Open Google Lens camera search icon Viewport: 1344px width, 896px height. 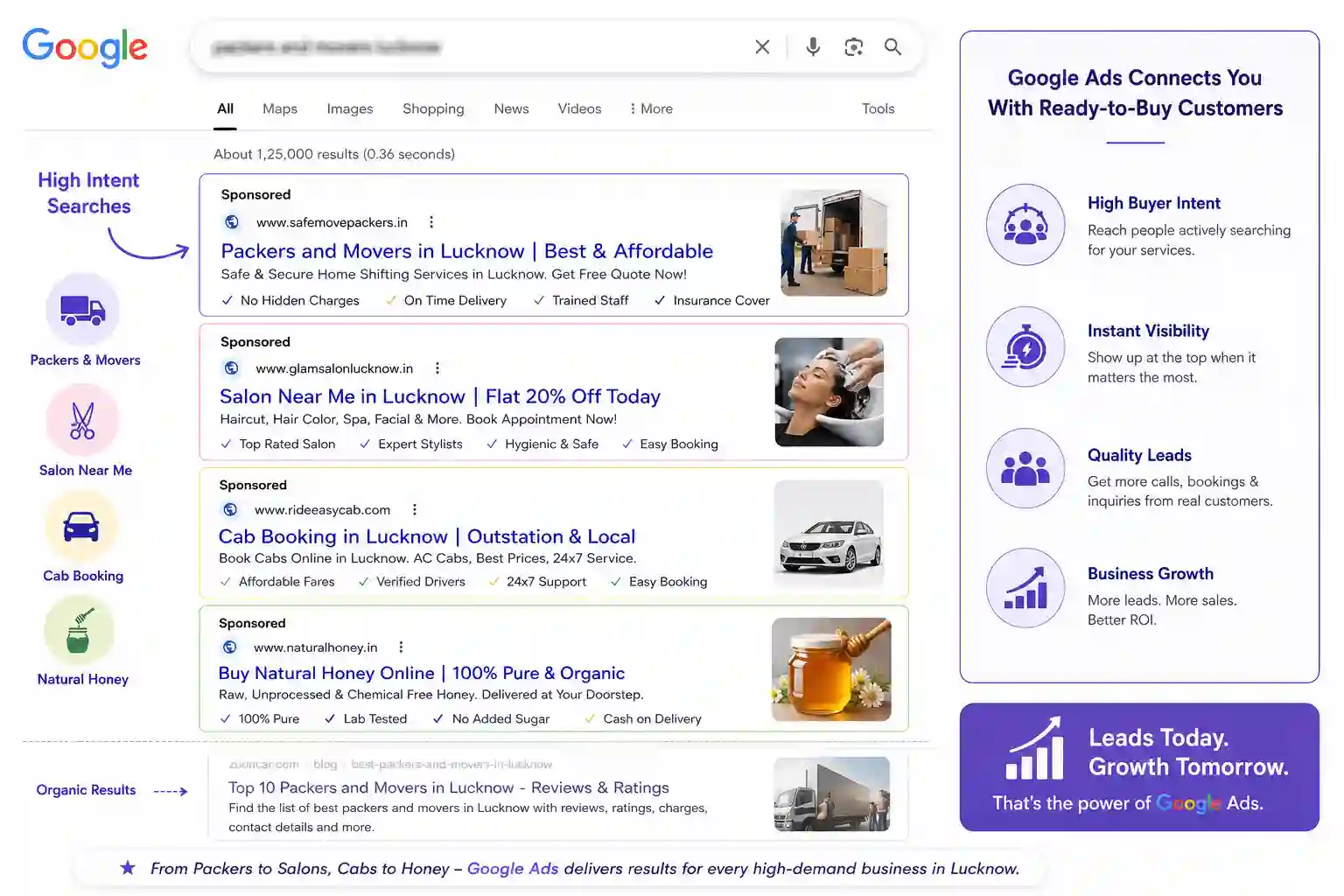coord(853,46)
